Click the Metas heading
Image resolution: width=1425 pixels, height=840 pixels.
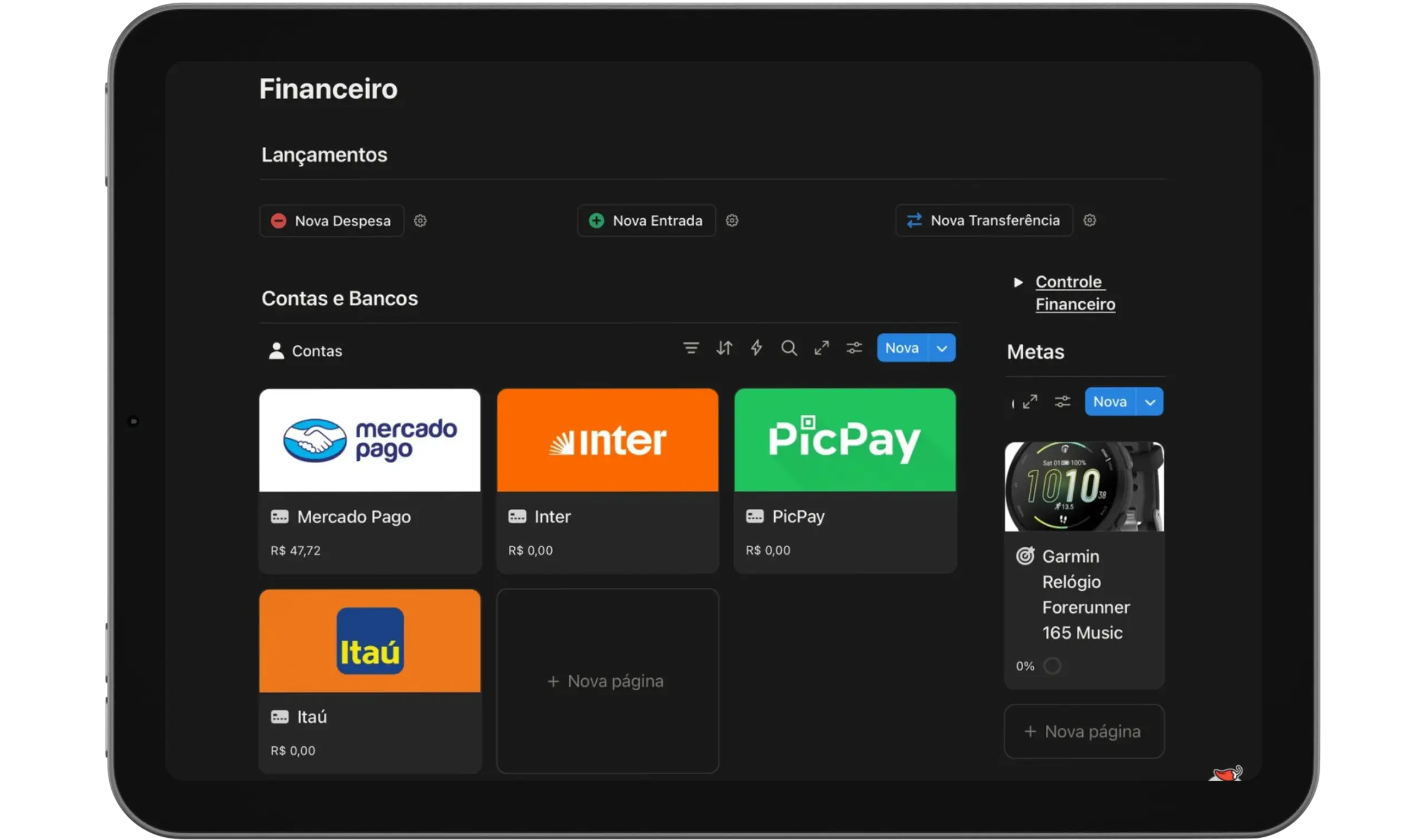click(1036, 352)
